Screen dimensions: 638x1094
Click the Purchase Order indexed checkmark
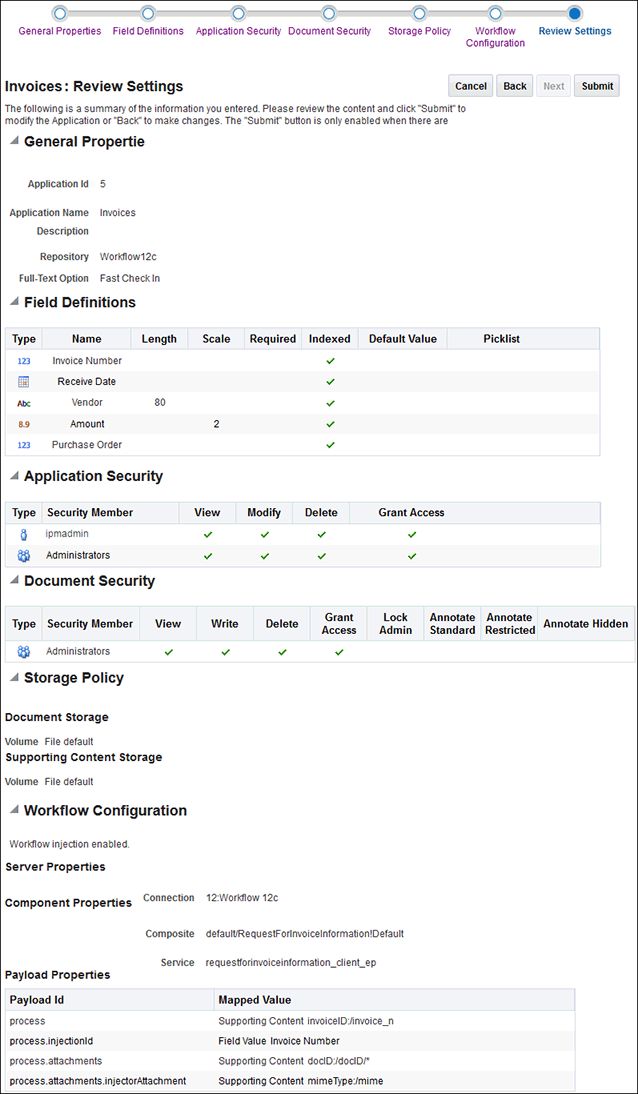(331, 444)
